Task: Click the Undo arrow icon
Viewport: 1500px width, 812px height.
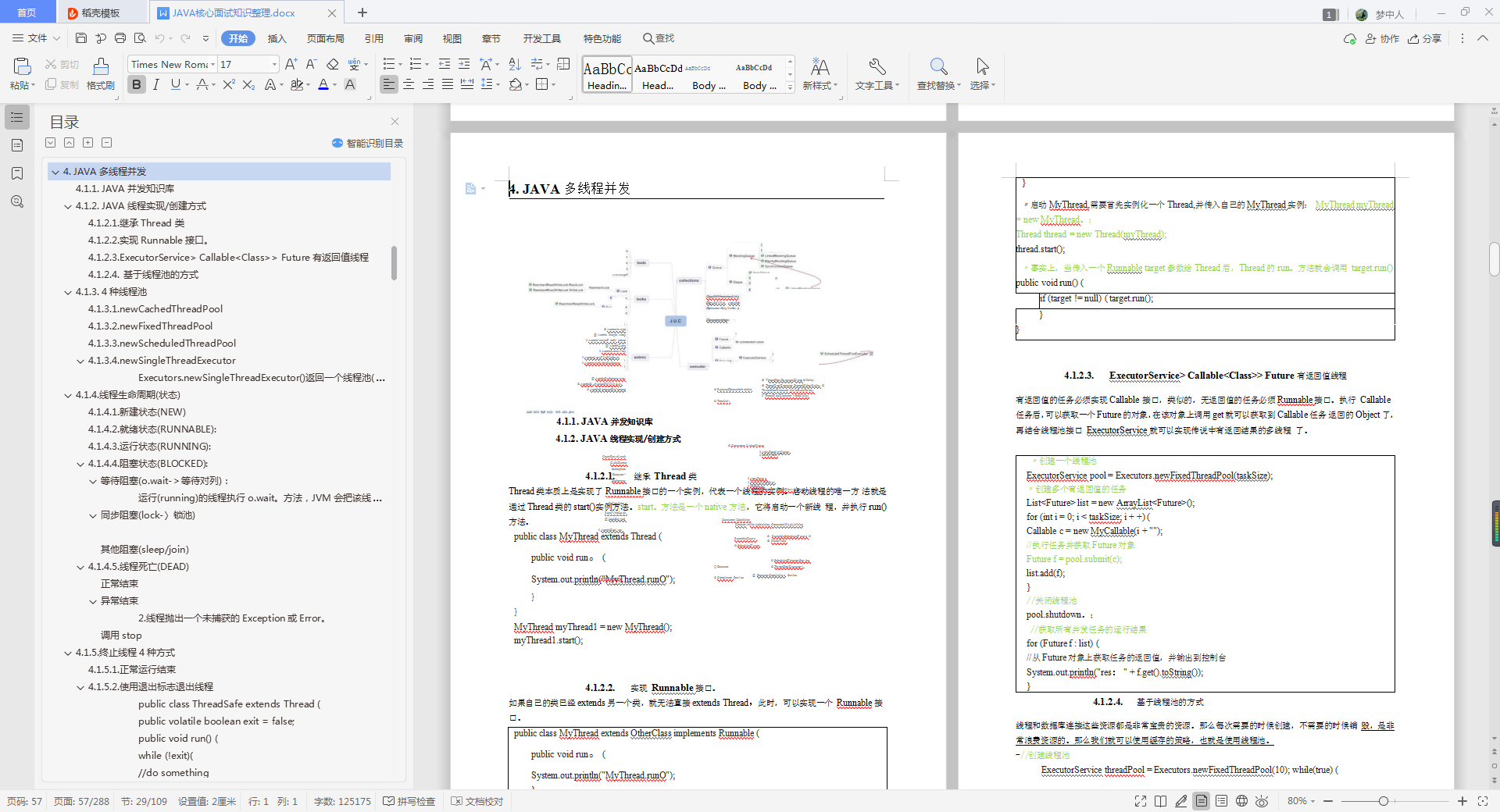Action: pyautogui.click(x=159, y=38)
